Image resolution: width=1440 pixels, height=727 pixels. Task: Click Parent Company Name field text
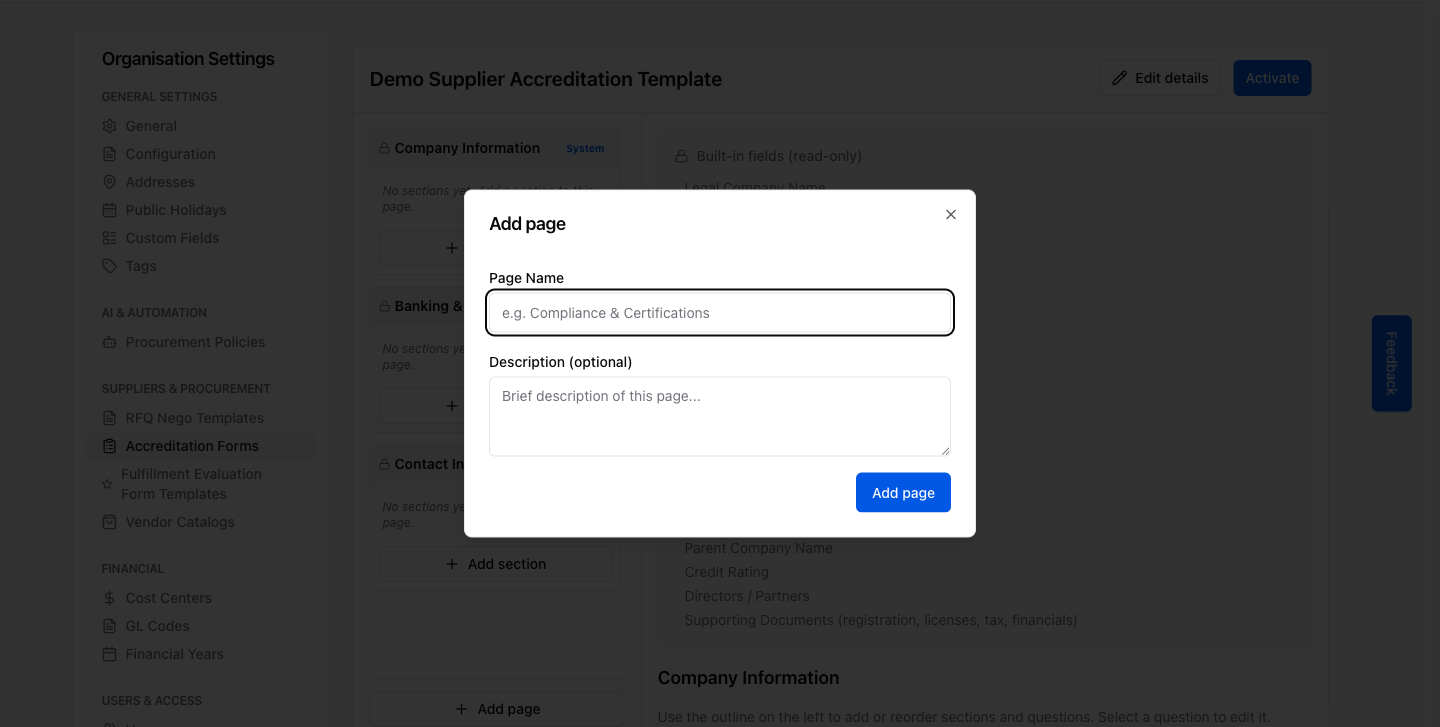758,548
